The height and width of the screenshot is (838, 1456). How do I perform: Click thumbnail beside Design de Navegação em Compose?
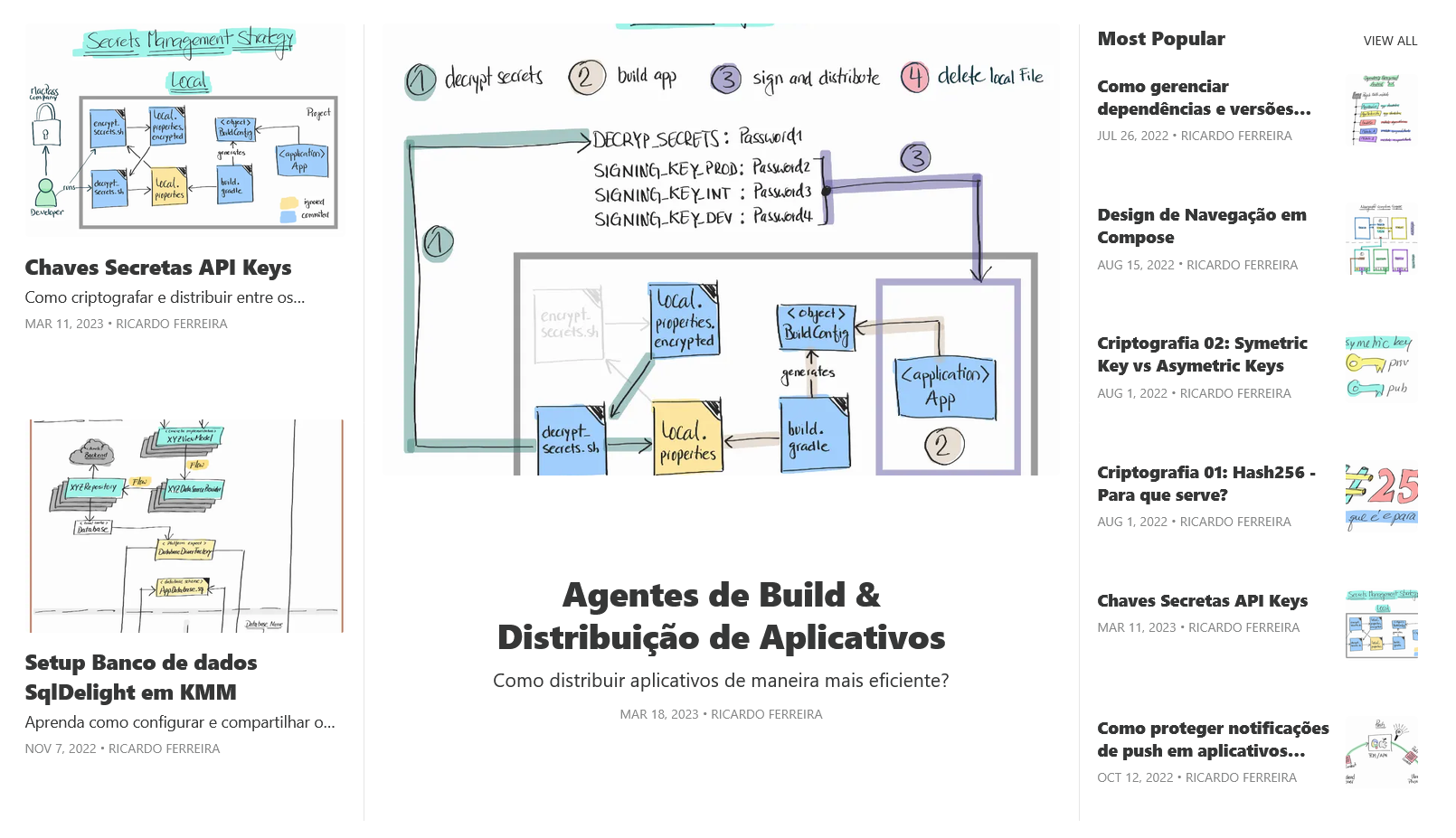pos(1381,239)
